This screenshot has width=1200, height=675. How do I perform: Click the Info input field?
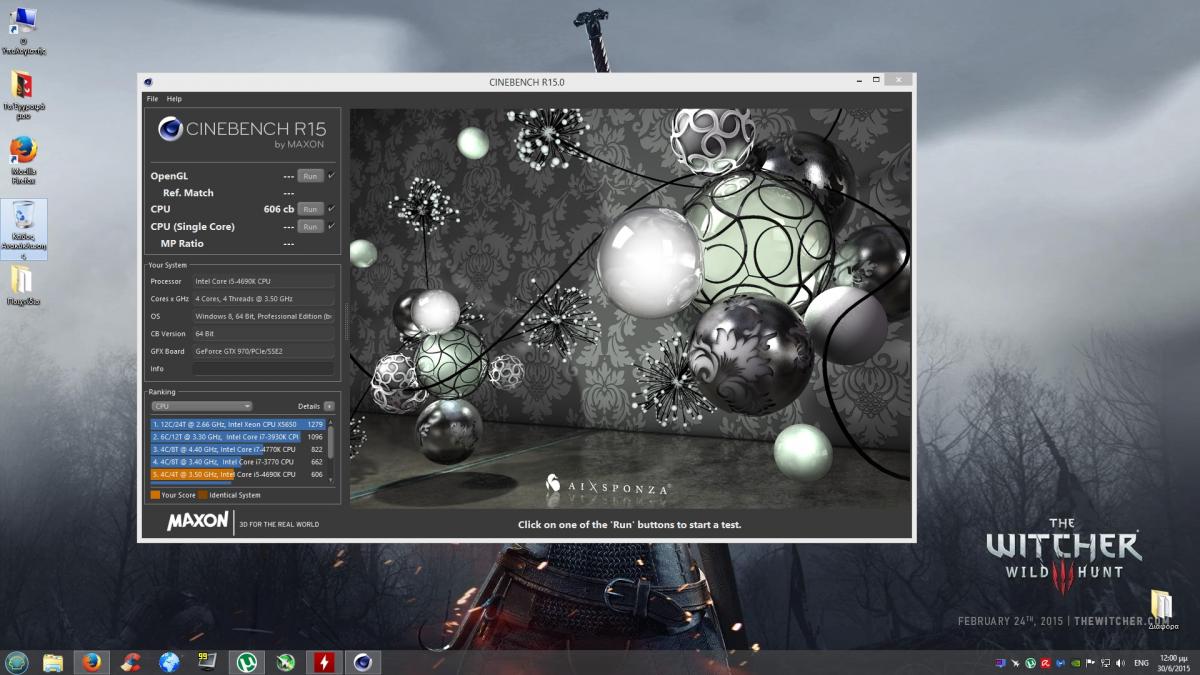pos(264,368)
